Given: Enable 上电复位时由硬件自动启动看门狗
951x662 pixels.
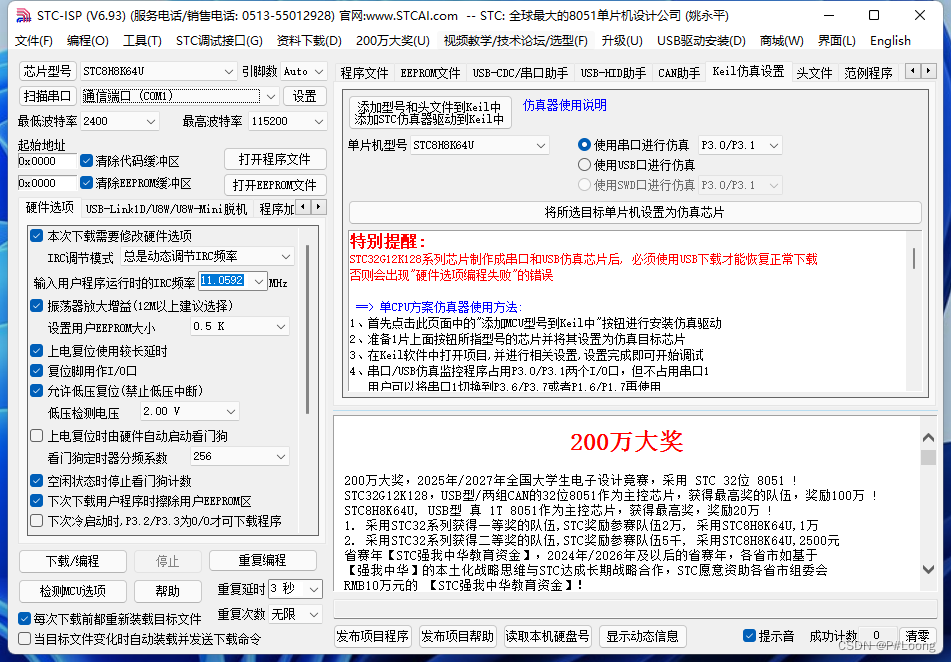Looking at the screenshot, I should pyautogui.click(x=36, y=436).
